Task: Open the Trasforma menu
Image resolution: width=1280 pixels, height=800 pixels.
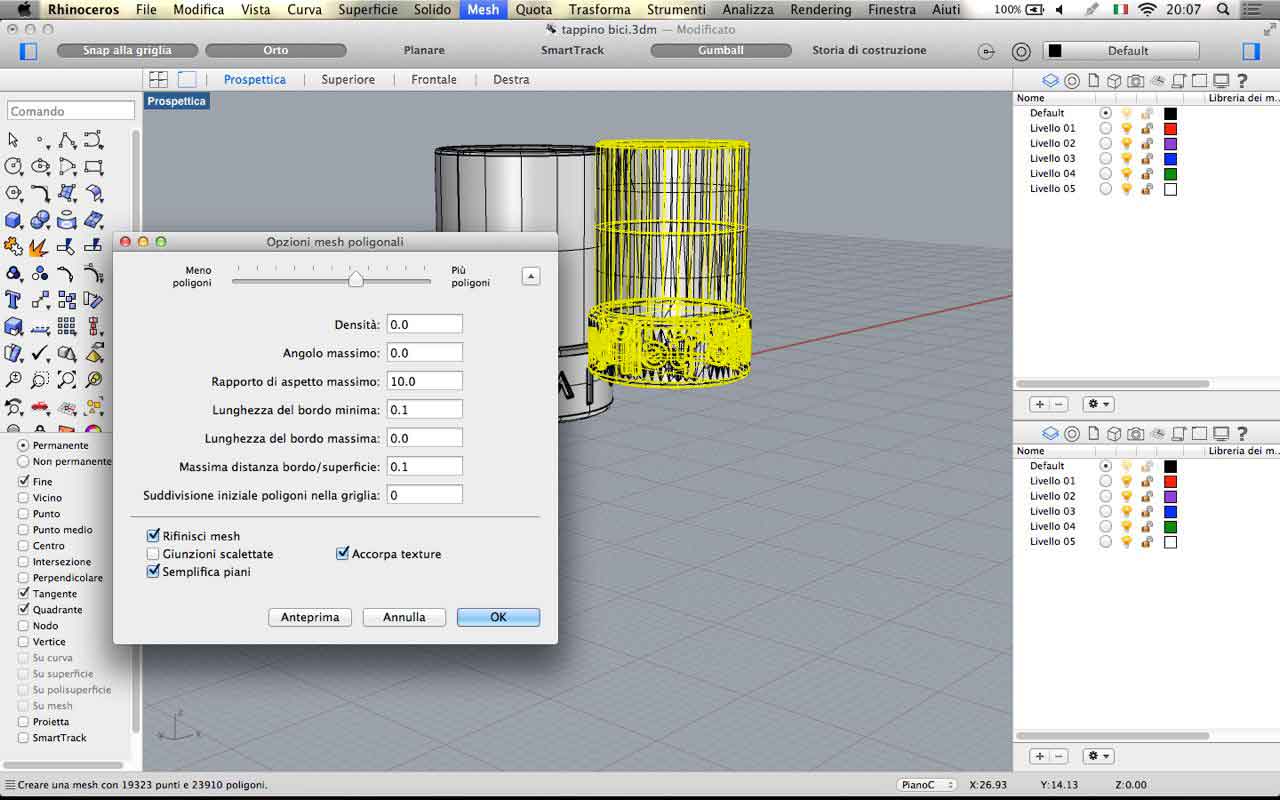Action: 599,9
